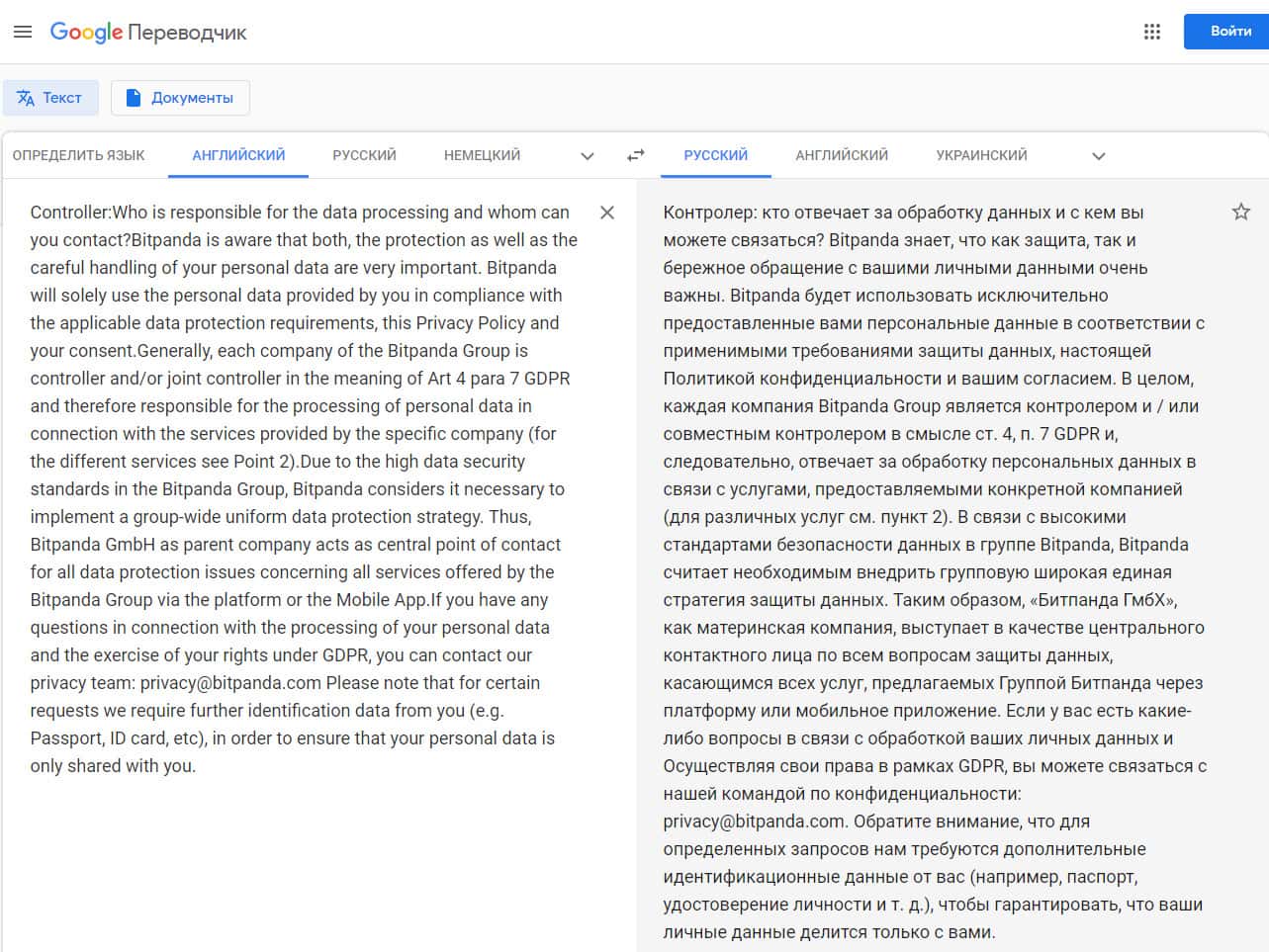Viewport: 1269px width, 952px height.
Task: Clear the source text
Action: [x=607, y=213]
